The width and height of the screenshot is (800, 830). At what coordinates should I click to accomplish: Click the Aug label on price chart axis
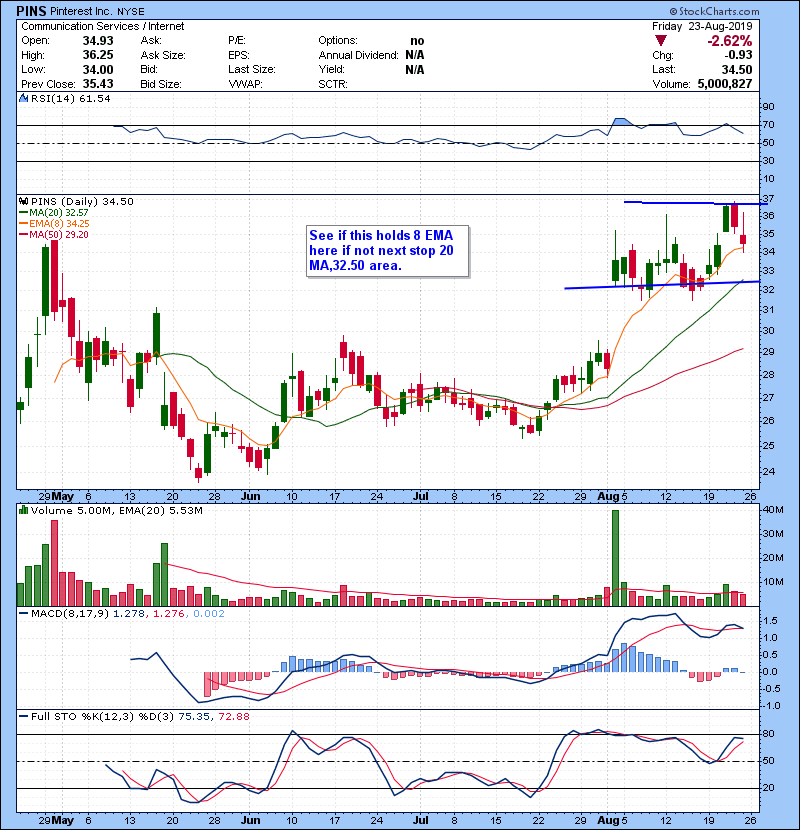pos(608,497)
